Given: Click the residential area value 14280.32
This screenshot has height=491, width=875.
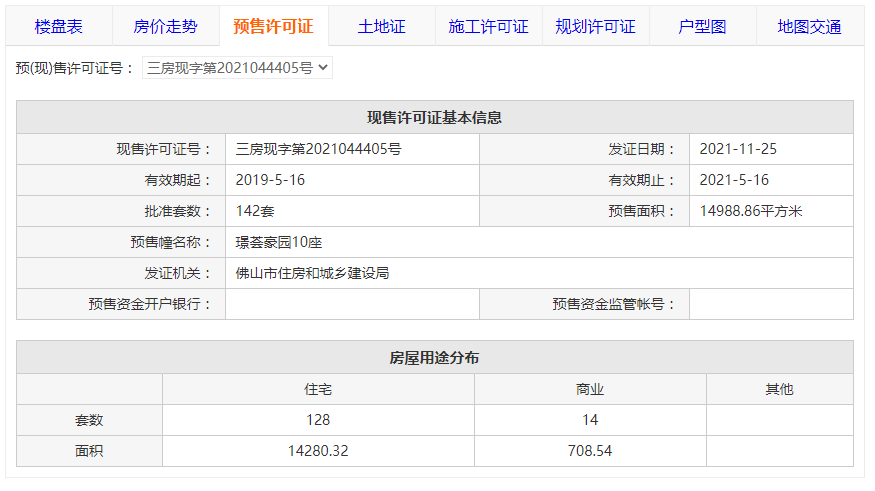Looking at the screenshot, I should tap(317, 451).
